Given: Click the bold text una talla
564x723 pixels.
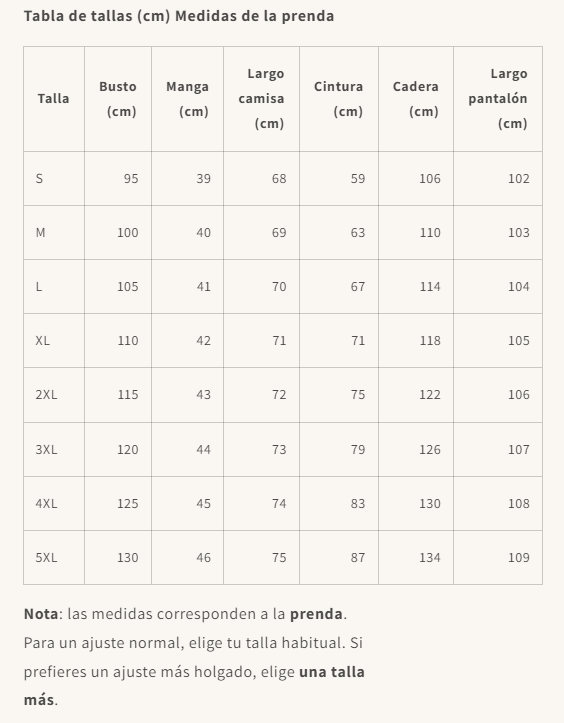Looking at the screenshot, I should 332,672.
